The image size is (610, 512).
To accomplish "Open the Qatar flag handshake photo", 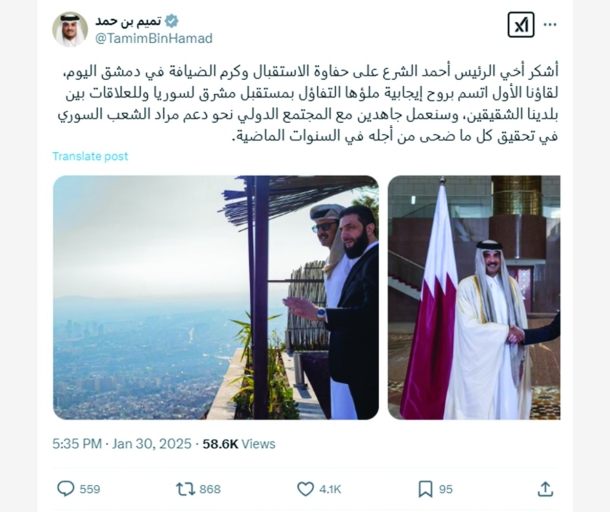I will (474, 297).
